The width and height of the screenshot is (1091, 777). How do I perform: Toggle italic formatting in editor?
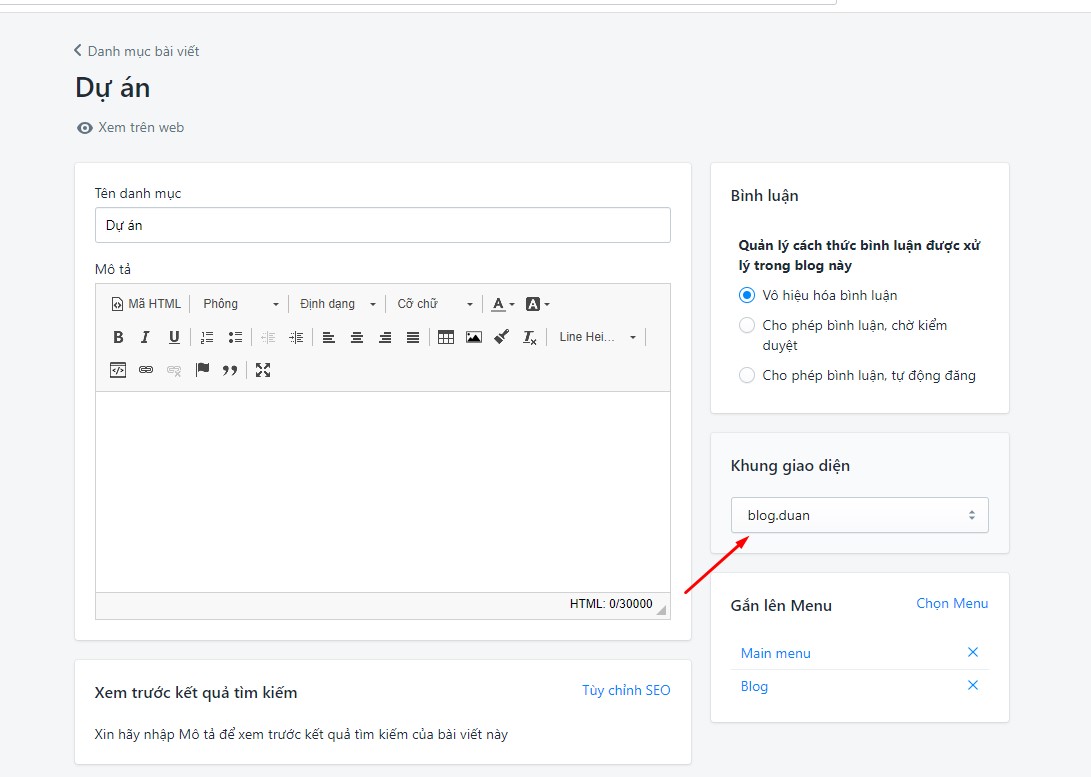point(145,337)
